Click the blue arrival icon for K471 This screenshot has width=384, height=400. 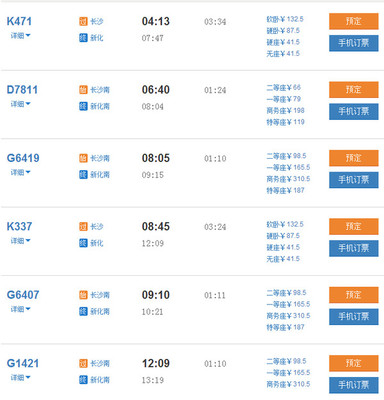(x=83, y=38)
